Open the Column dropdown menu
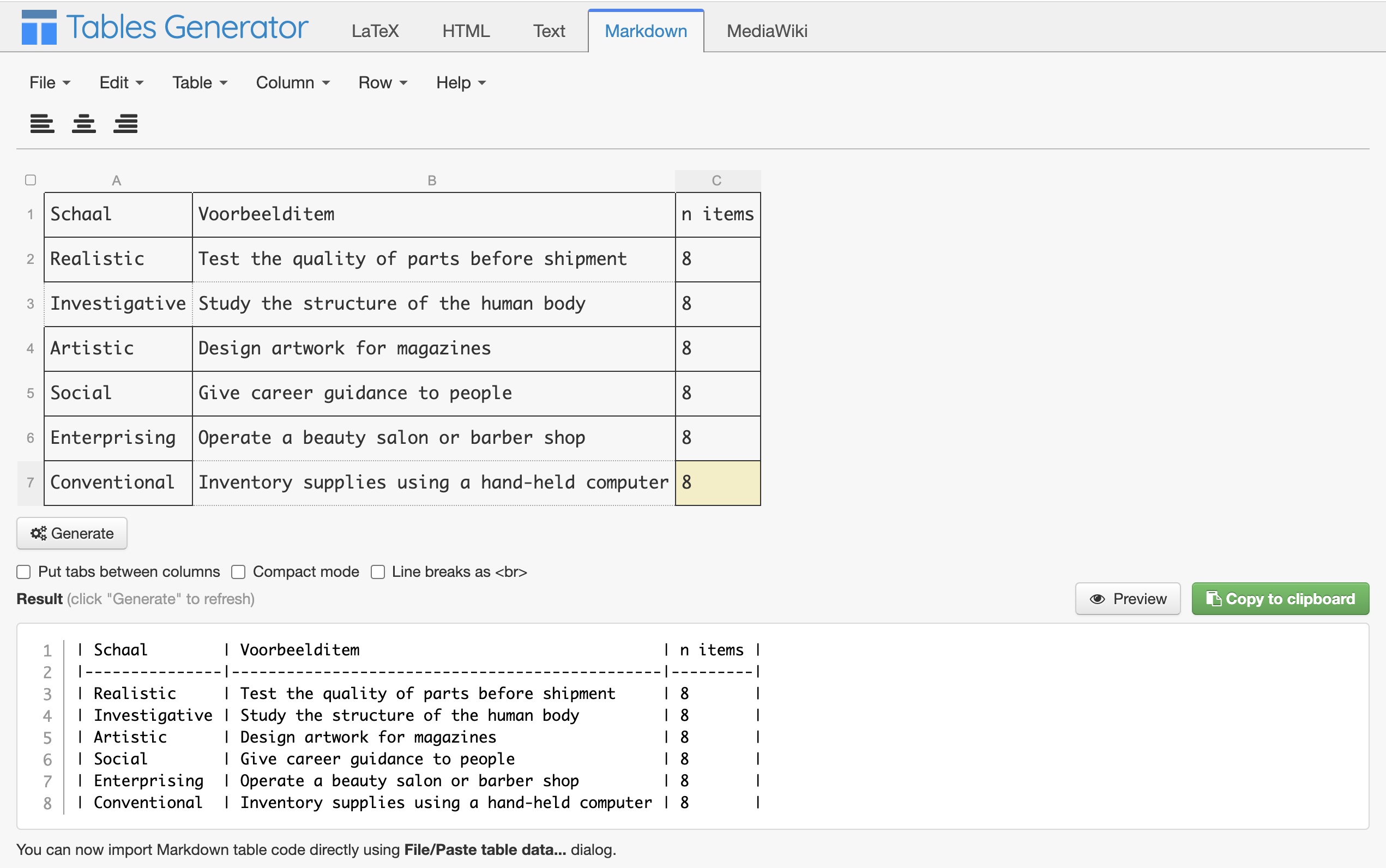Viewport: 1386px width, 868px height. [x=293, y=83]
